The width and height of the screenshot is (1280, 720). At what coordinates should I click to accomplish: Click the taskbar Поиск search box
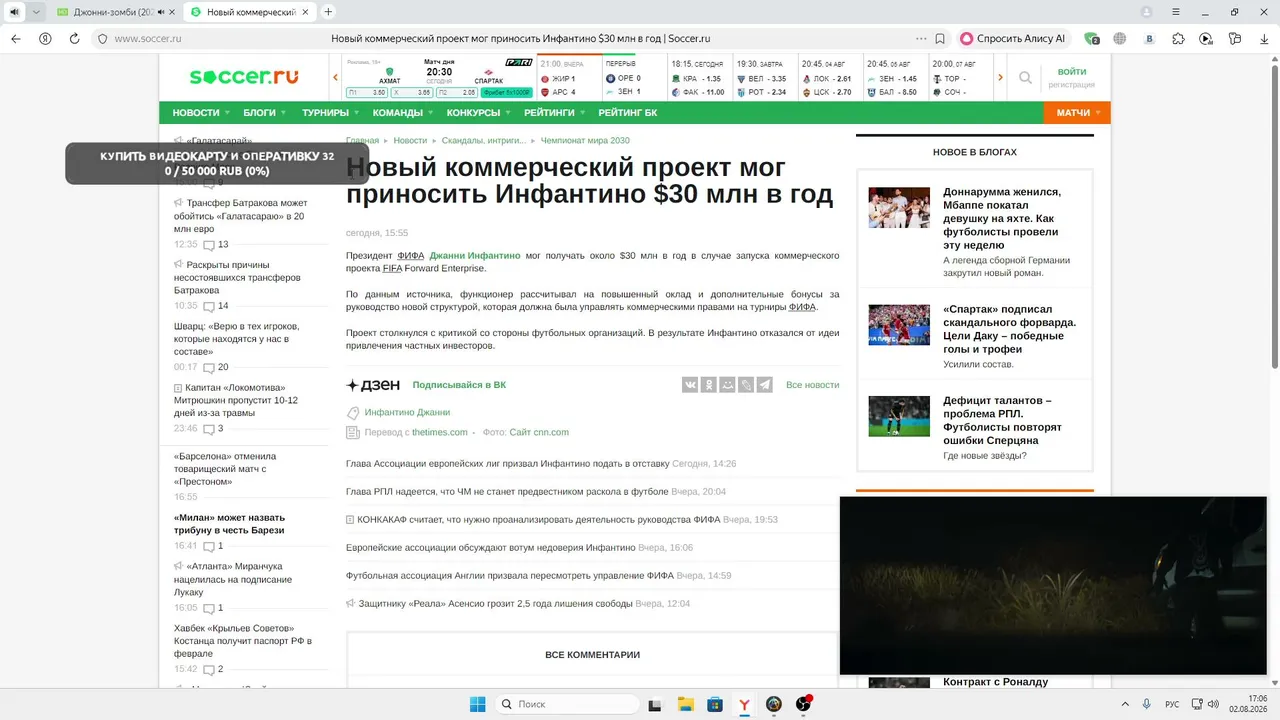567,704
